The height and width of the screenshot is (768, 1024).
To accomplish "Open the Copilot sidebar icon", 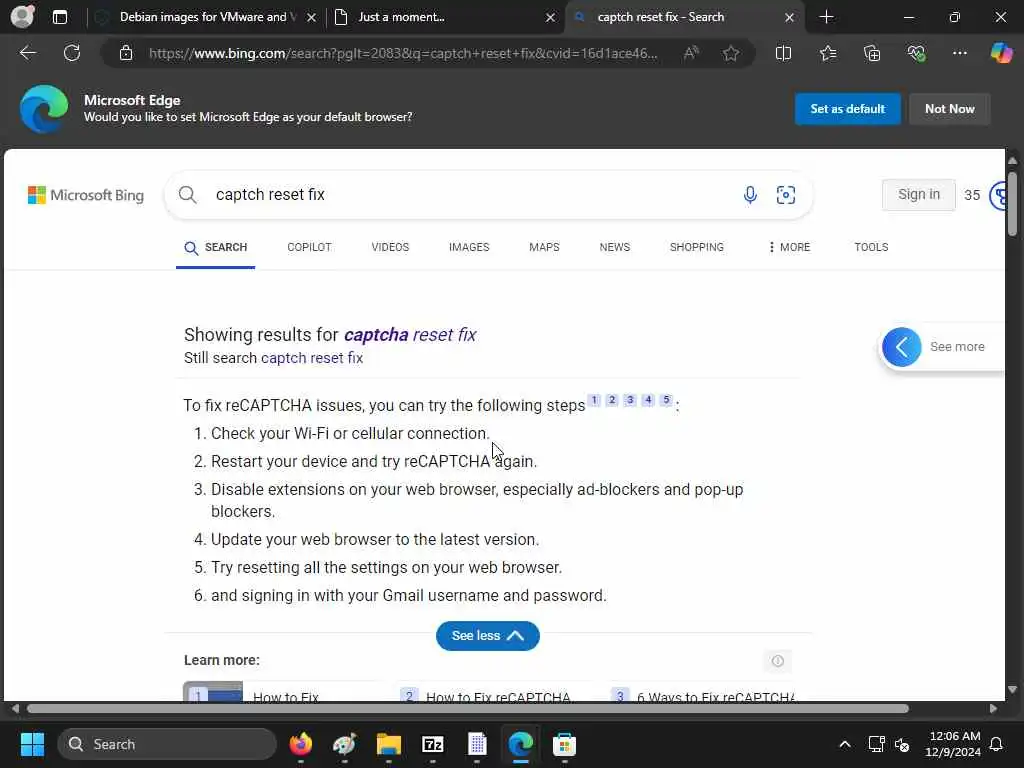I will click(x=1001, y=53).
